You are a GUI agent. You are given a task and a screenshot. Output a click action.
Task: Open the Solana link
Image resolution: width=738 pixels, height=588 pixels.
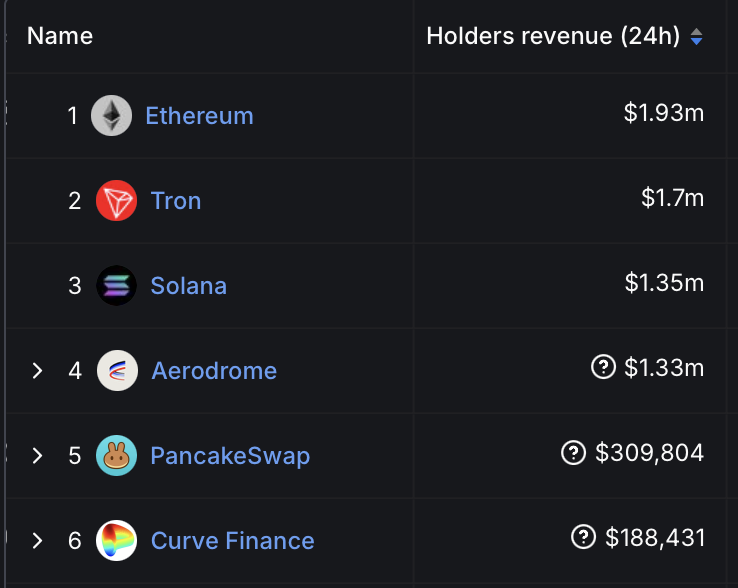189,286
